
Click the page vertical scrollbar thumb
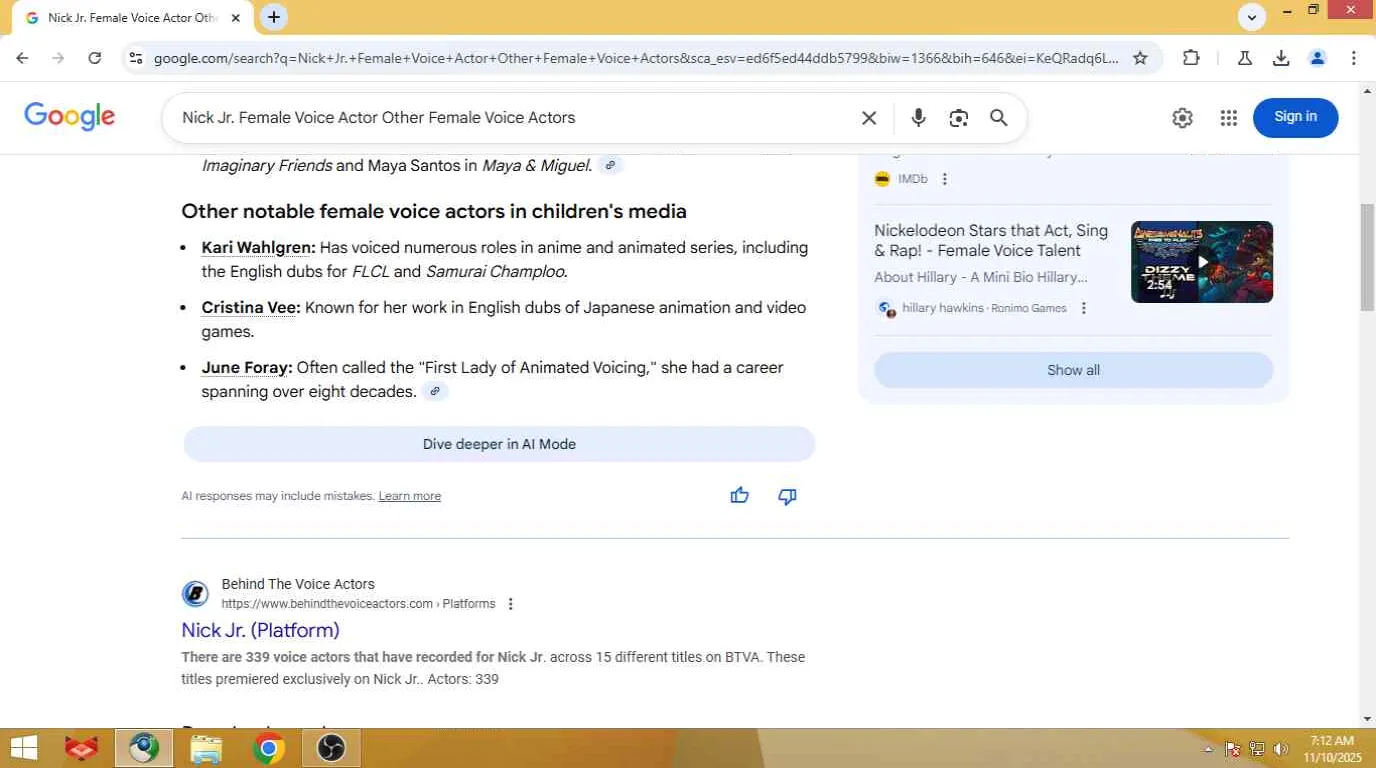pos(1367,257)
